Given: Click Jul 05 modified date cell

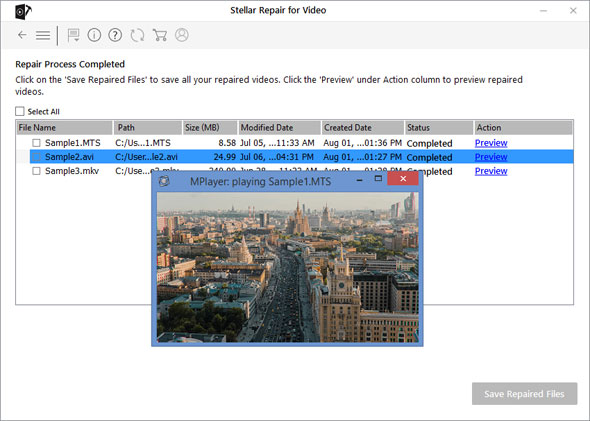Looking at the screenshot, I should 277,143.
